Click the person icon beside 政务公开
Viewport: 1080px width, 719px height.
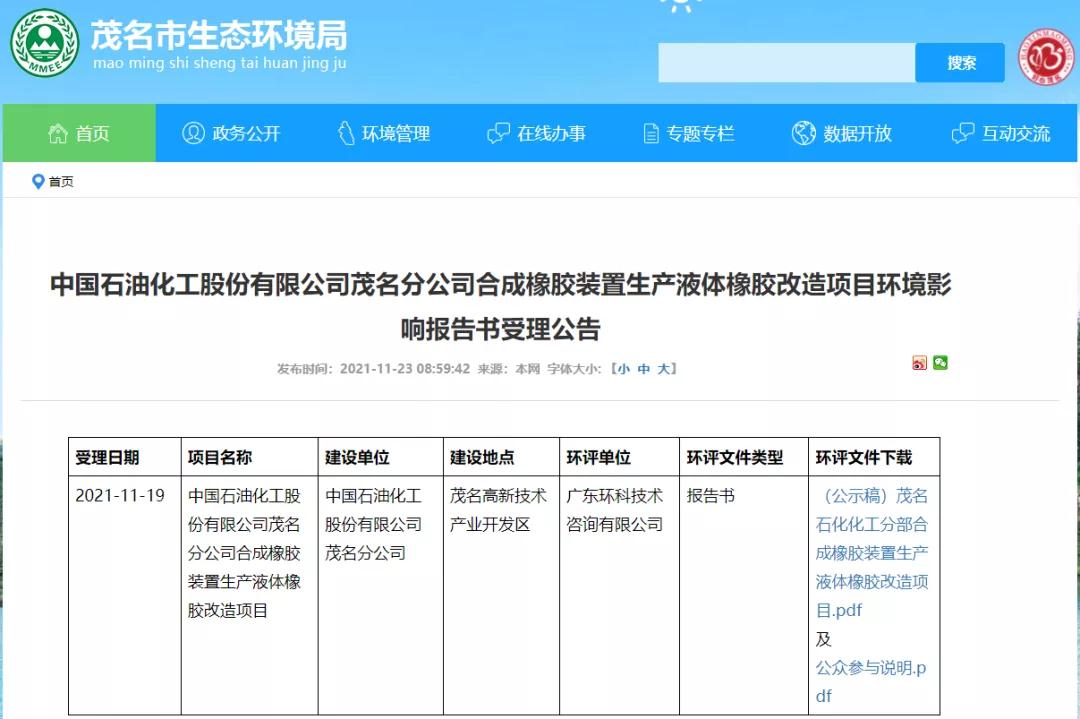(193, 133)
